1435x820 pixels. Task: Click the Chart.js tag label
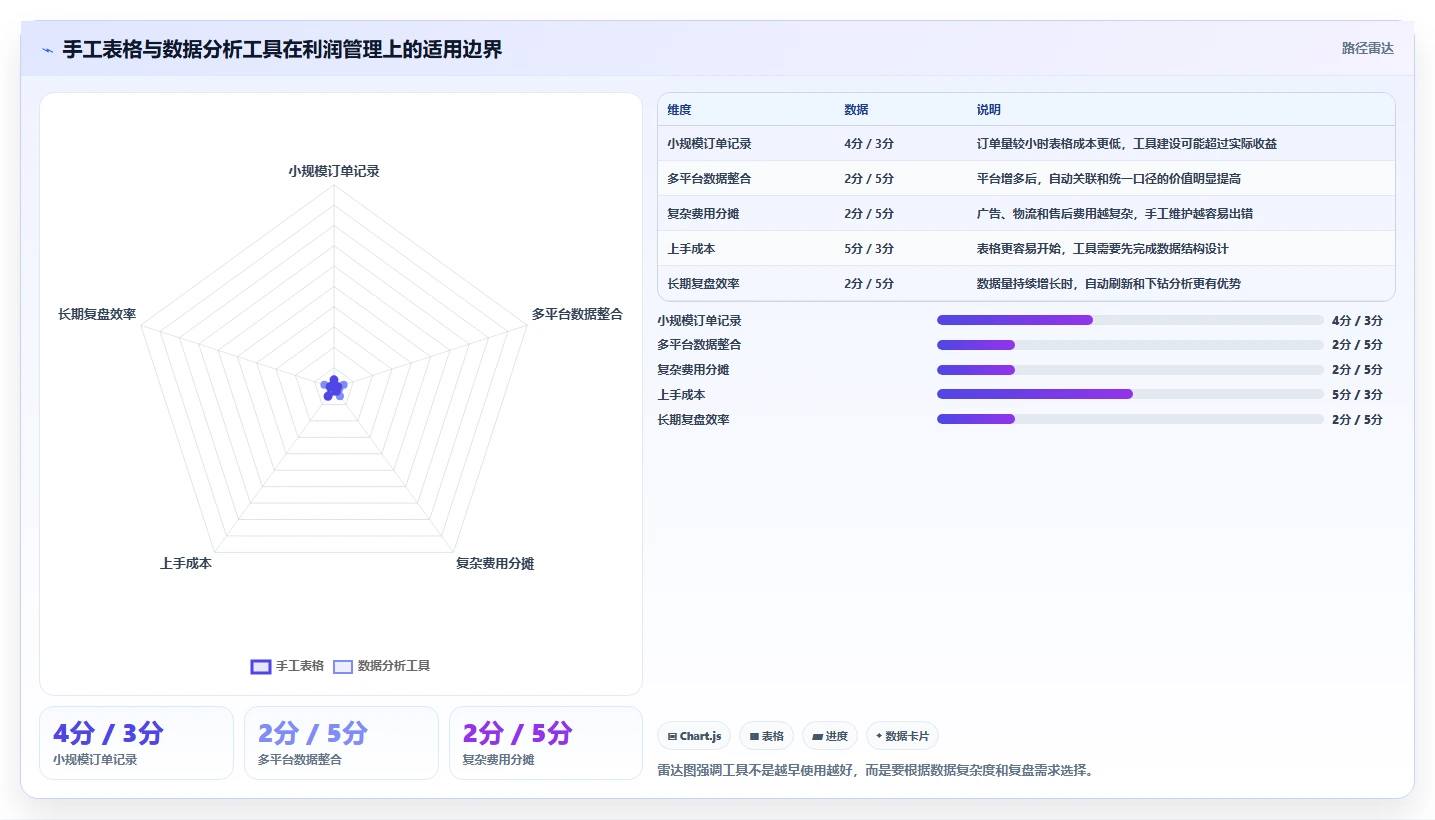[700, 736]
